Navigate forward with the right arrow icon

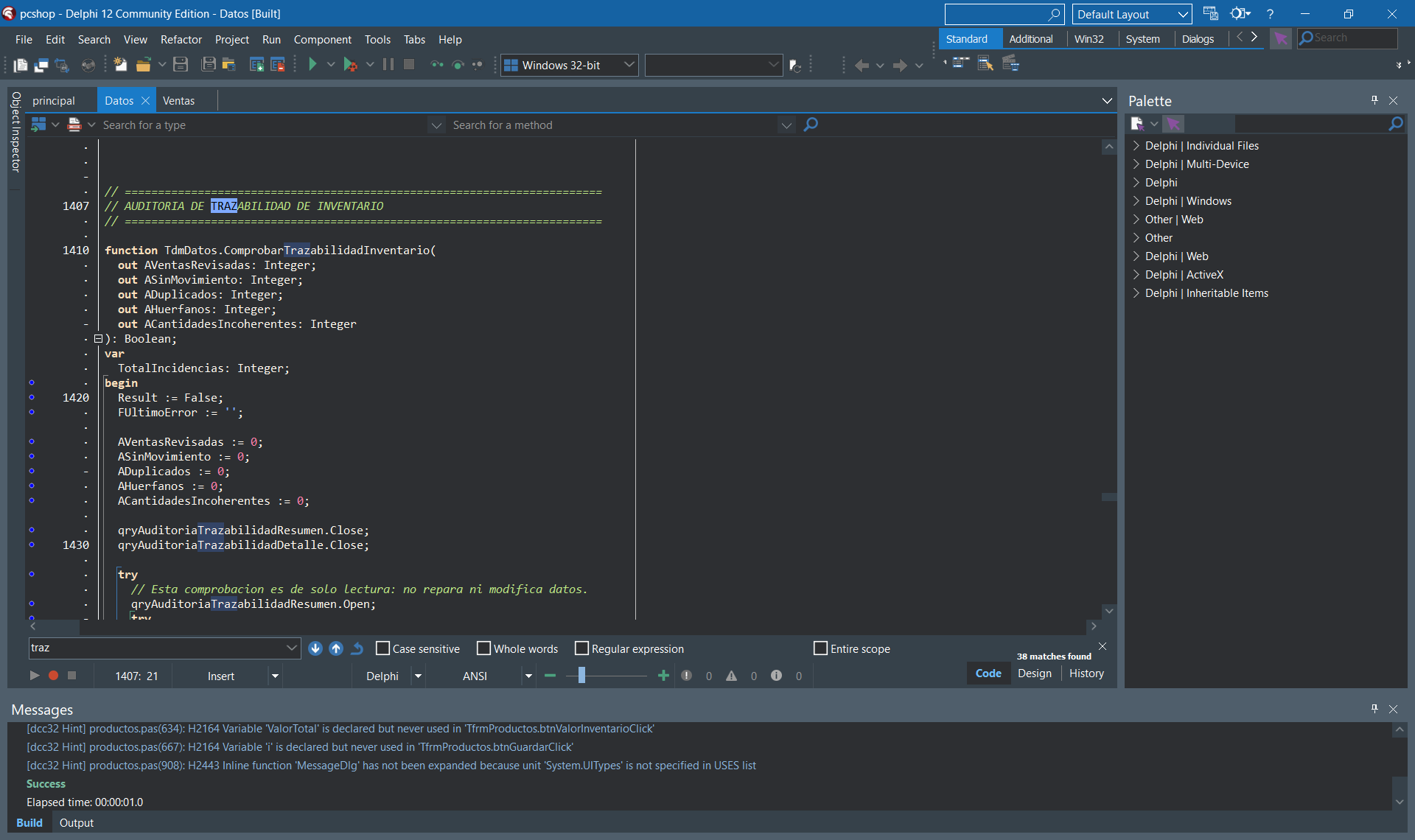tap(900, 65)
